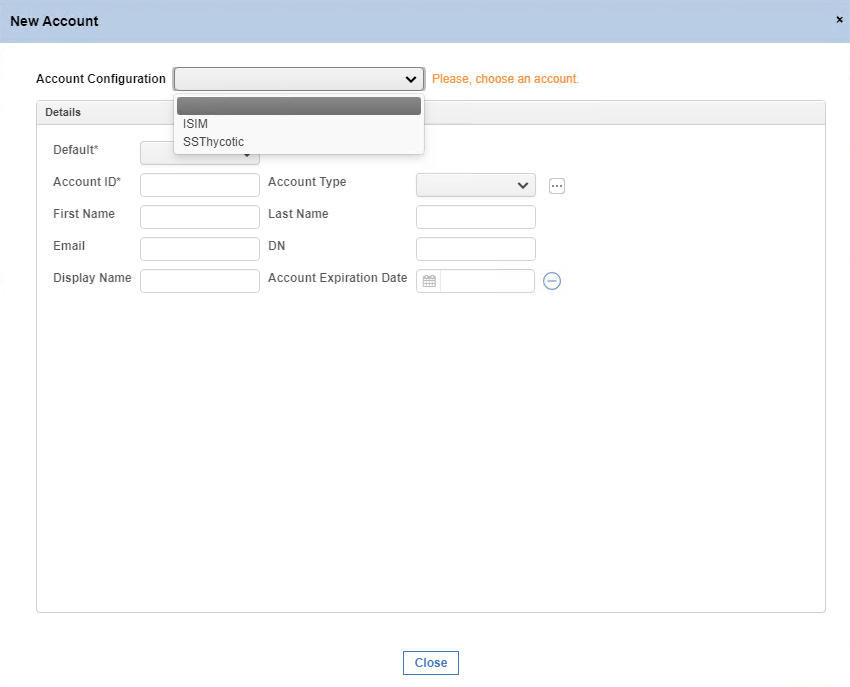
Task: Collapse the Account Configuration dropdown
Action: click(299, 79)
